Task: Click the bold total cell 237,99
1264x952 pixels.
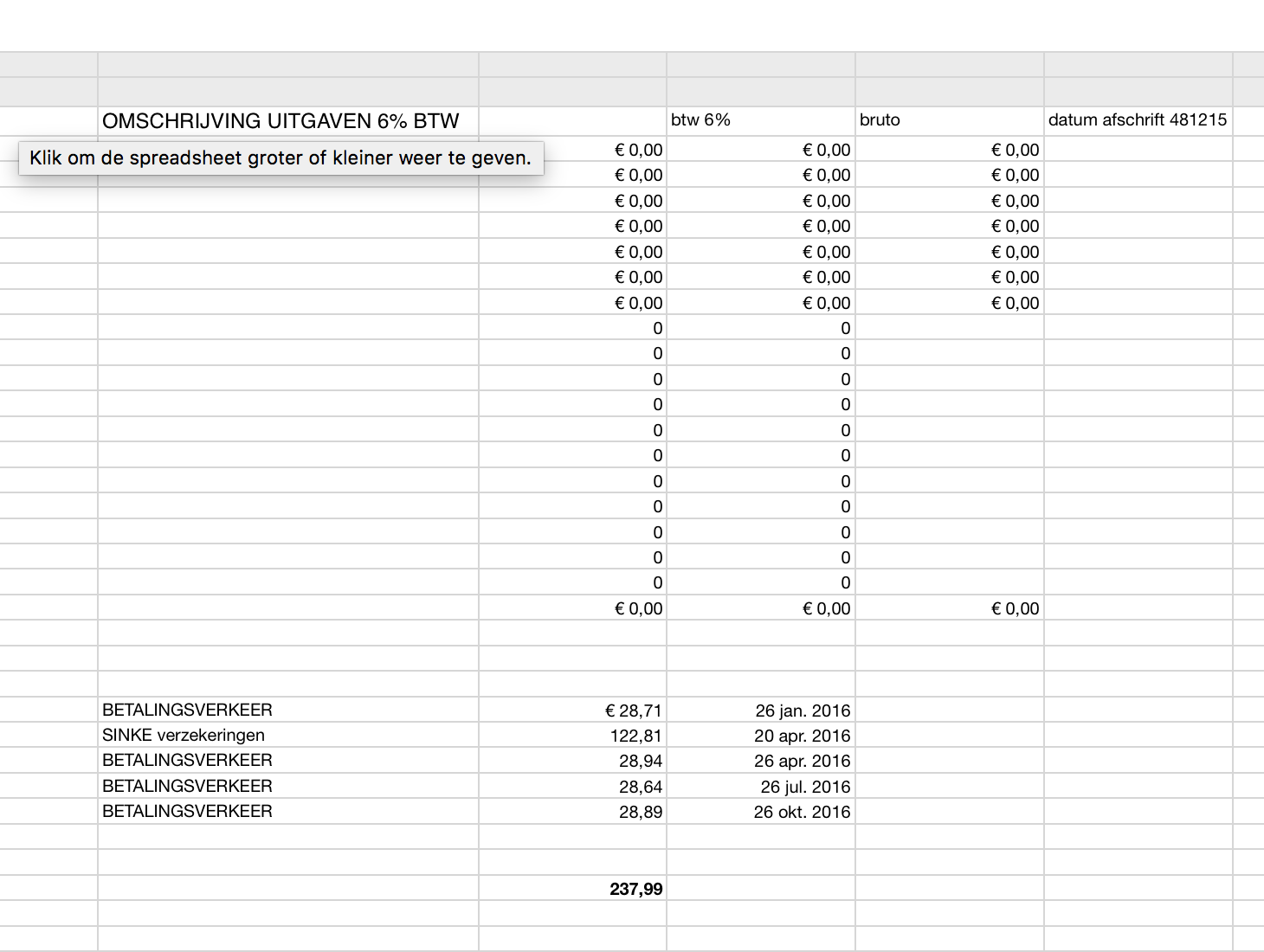Action: (x=573, y=888)
